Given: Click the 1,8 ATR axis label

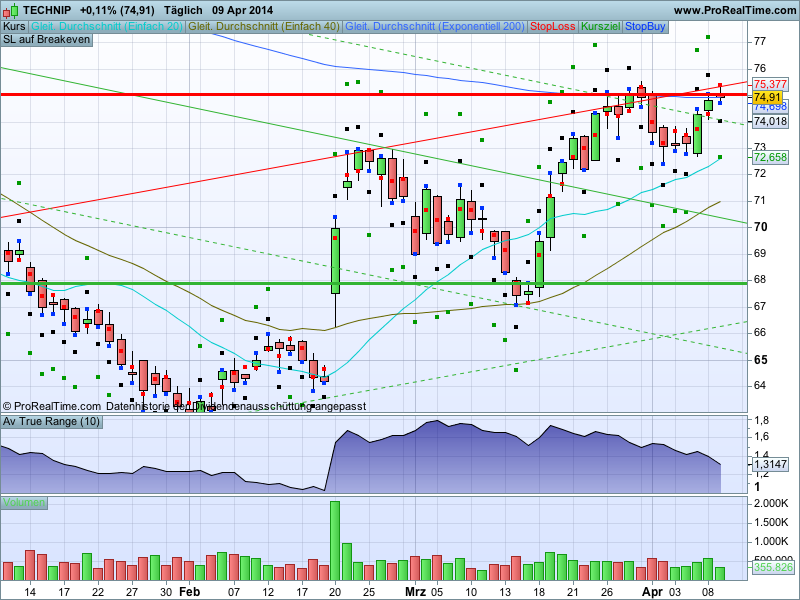Looking at the screenshot, I should pos(762,420).
